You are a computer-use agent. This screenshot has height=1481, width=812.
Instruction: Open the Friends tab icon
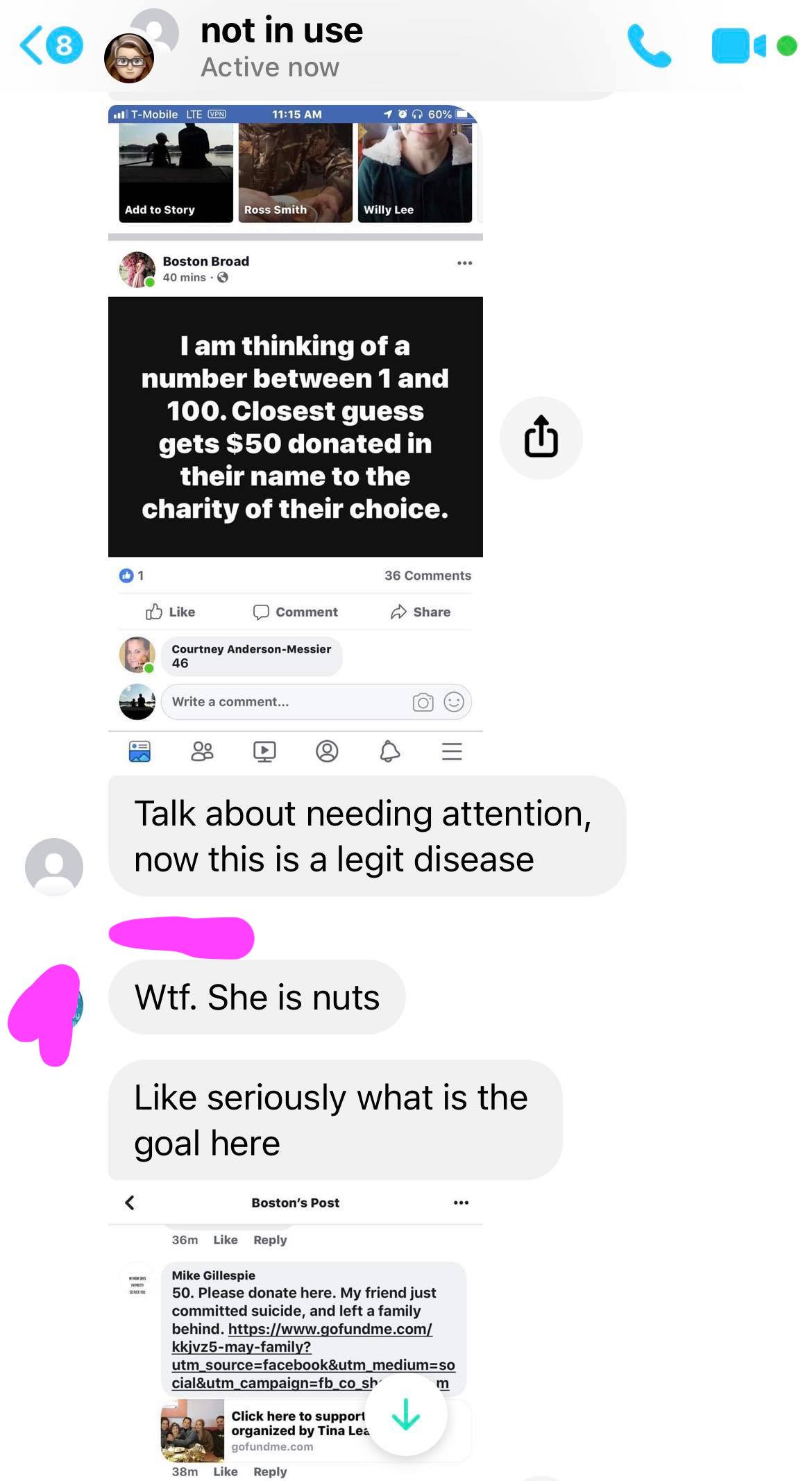pyautogui.click(x=202, y=751)
